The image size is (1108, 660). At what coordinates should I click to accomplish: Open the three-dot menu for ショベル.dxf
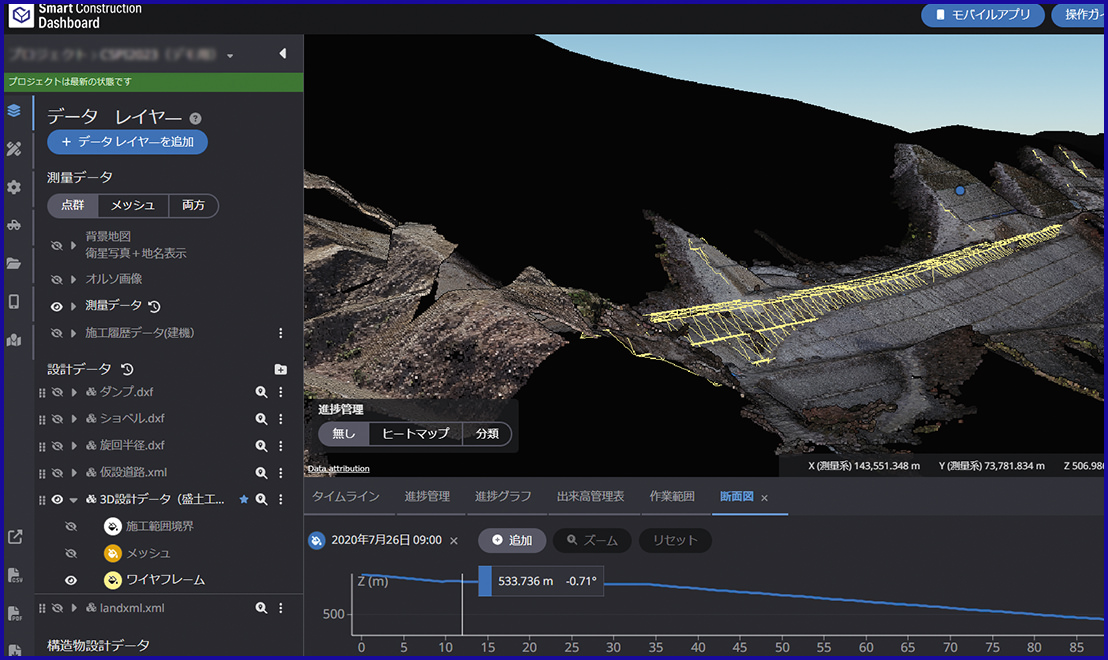[x=281, y=419]
